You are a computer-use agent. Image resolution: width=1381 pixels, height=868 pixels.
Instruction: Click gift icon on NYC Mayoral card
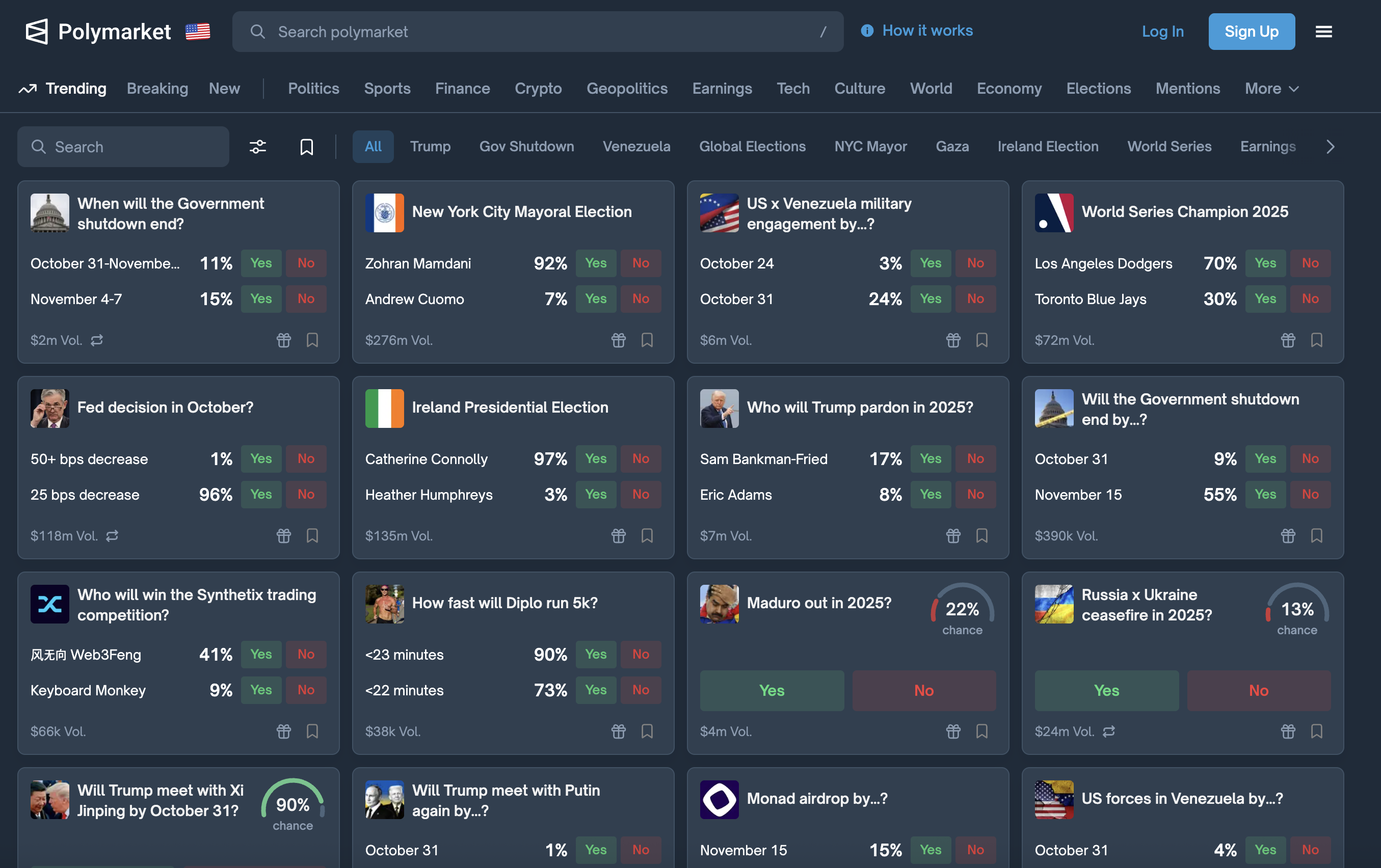[x=618, y=340]
